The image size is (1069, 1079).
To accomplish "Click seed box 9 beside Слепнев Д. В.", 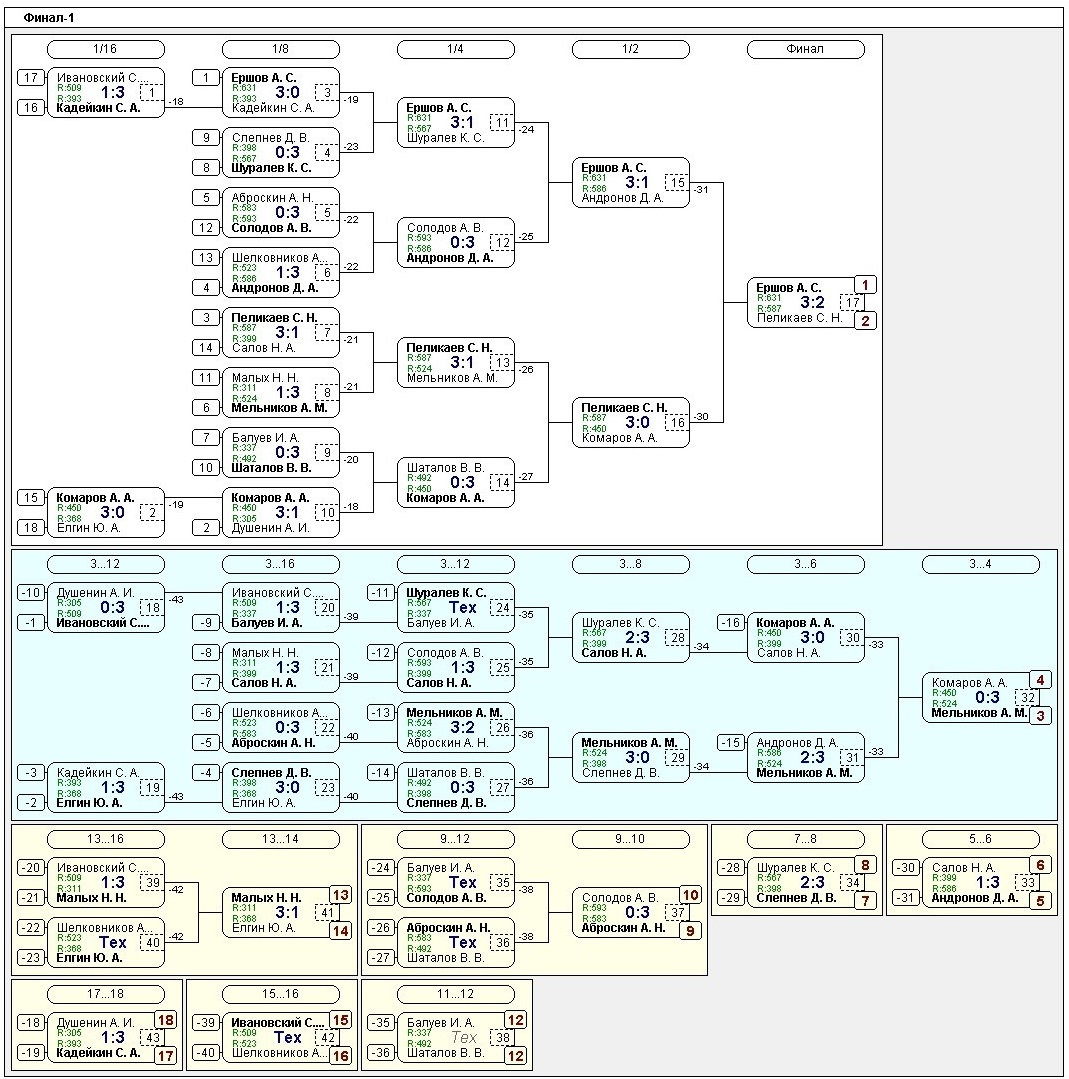I will (206, 138).
